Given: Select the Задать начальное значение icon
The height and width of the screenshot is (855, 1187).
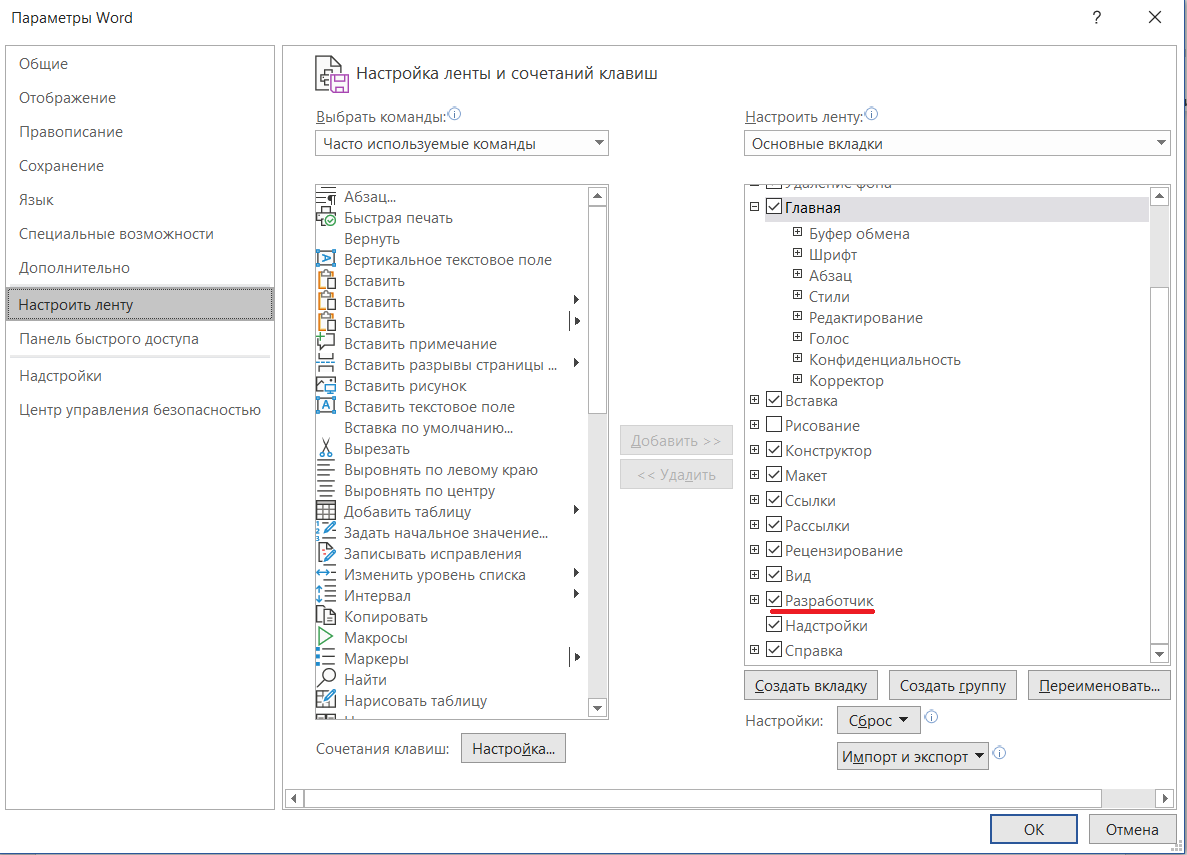Looking at the screenshot, I should click(326, 532).
